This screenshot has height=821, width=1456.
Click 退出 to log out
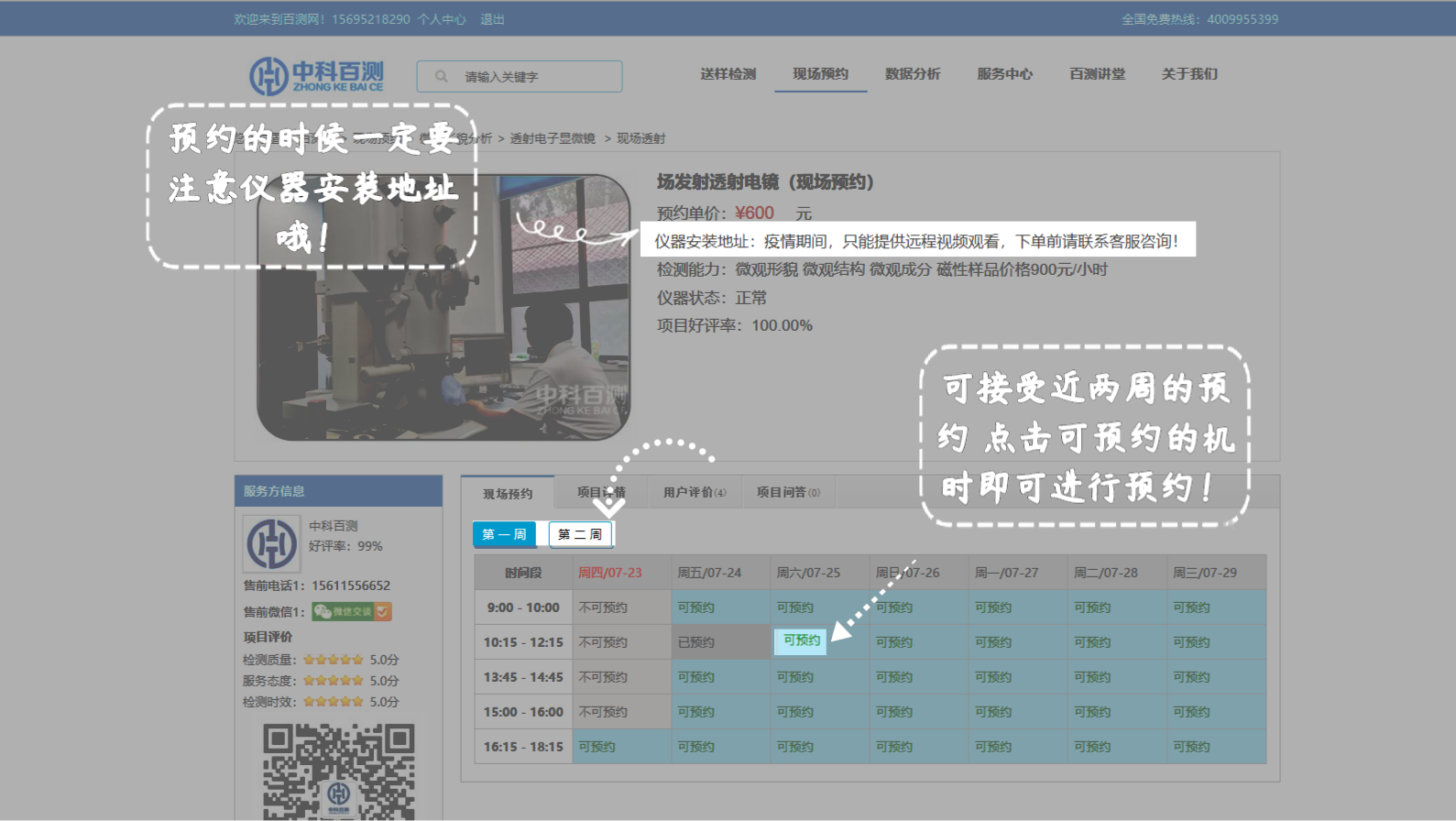[493, 19]
